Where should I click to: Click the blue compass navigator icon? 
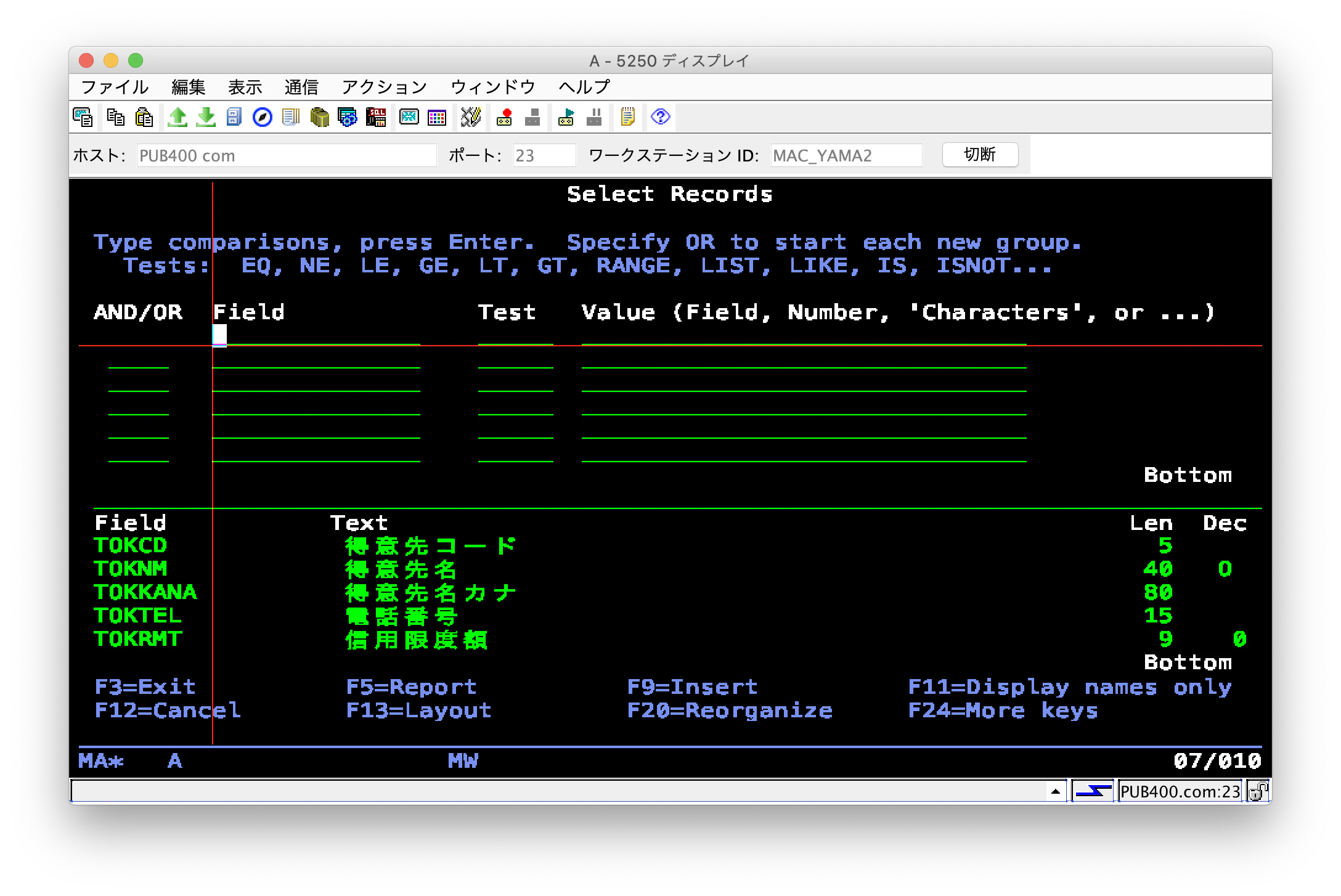[x=263, y=117]
